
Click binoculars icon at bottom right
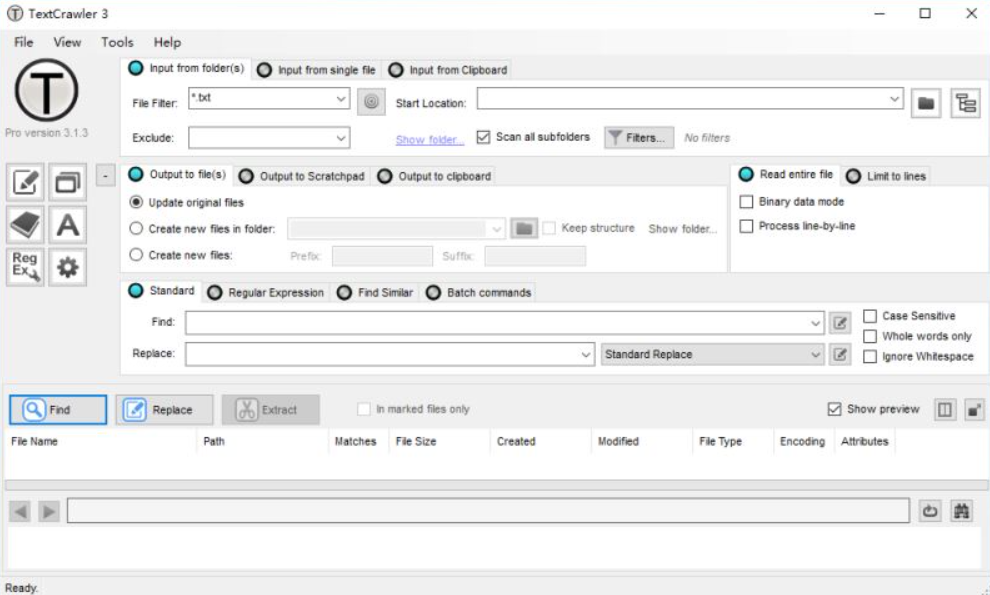pos(962,511)
